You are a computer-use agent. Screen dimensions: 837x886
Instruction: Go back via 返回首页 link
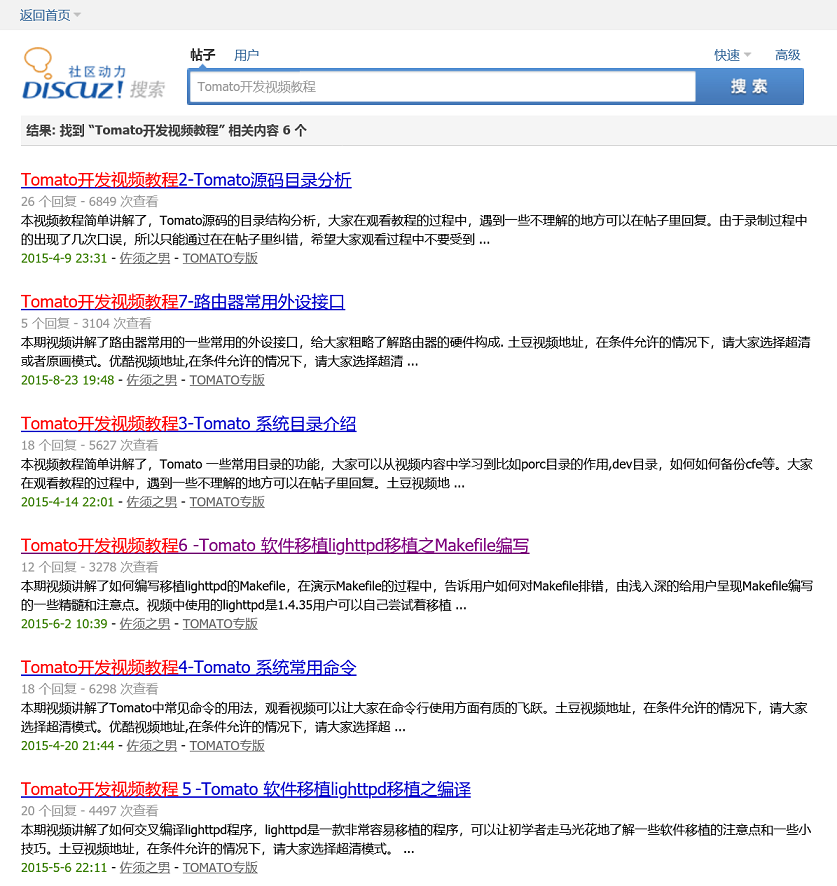coord(45,15)
